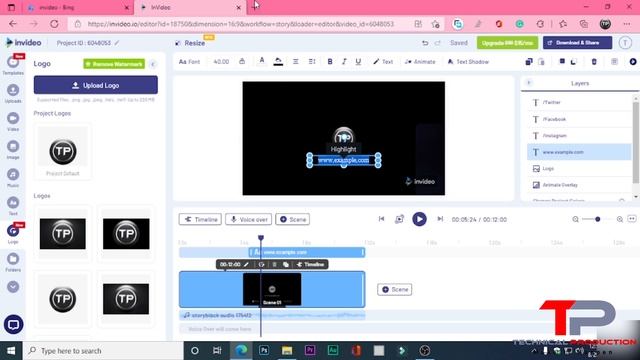Open the Image sidebar panel
Screen dimensions: 640x360
[13, 150]
